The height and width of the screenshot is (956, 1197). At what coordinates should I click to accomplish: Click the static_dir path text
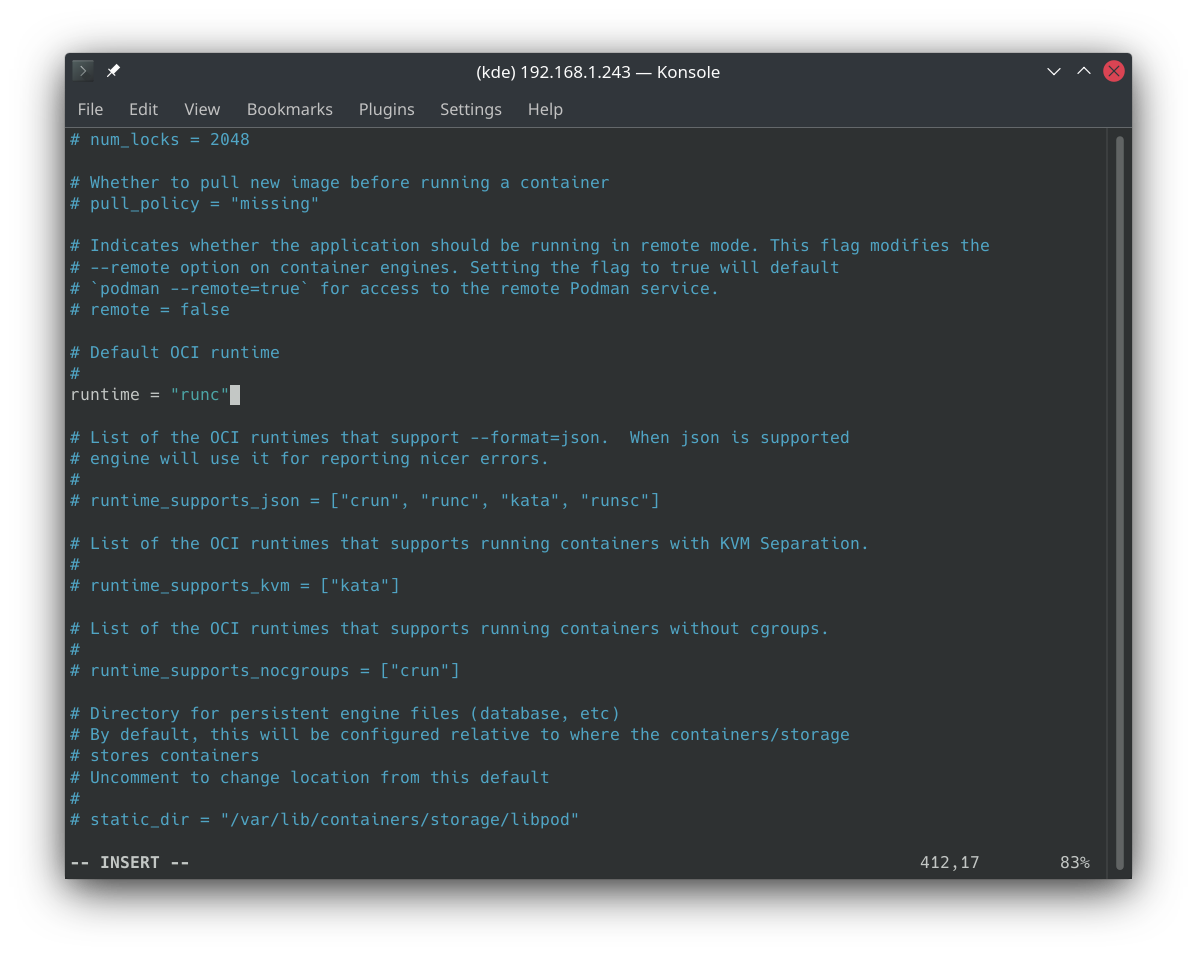pos(400,820)
